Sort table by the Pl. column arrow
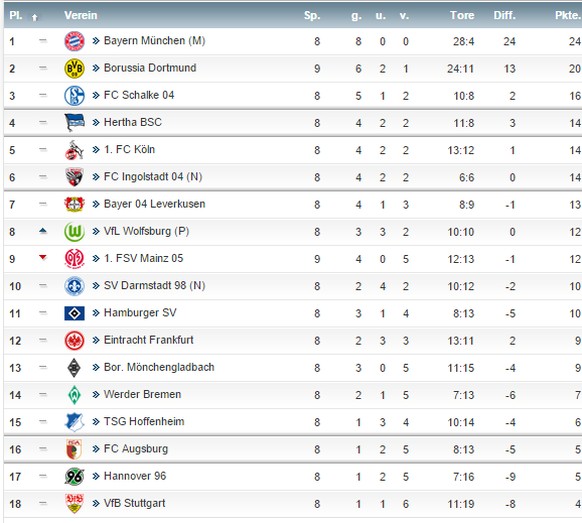 pos(35,17)
